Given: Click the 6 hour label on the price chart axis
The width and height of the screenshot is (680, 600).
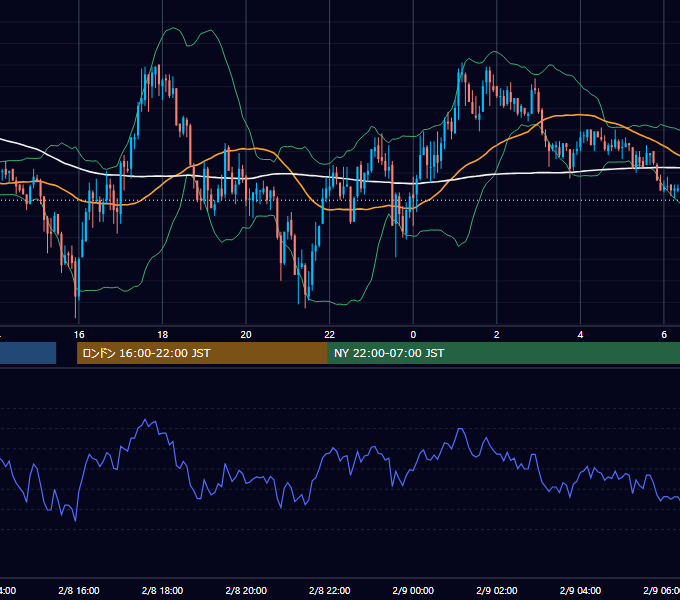Looking at the screenshot, I should pos(664,335).
